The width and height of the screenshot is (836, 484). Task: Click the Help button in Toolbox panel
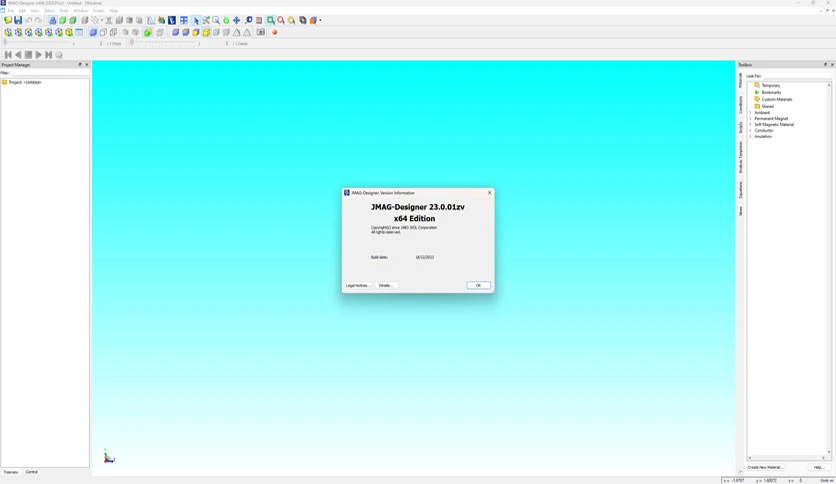coord(819,467)
